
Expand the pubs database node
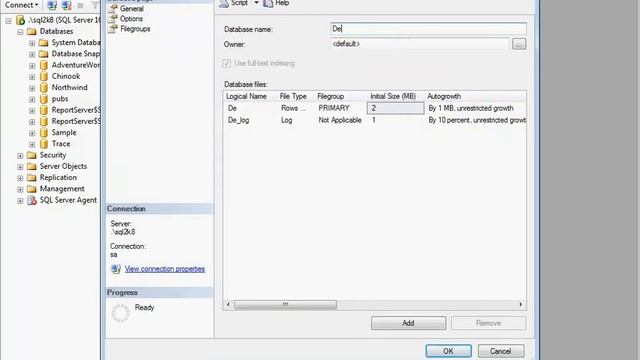32,100
